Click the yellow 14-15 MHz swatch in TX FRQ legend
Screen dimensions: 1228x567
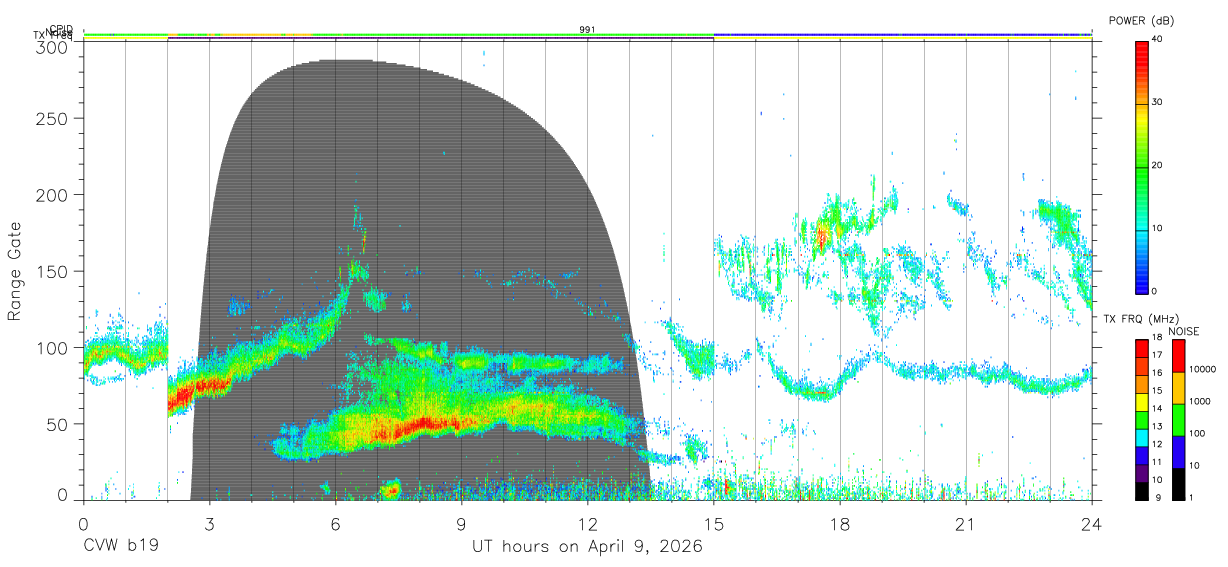coord(1142,402)
